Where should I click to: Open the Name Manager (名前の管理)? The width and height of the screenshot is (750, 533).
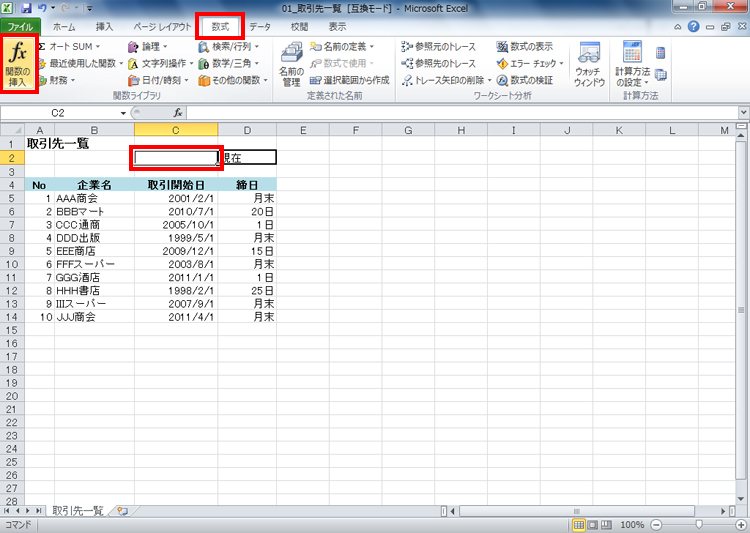(x=291, y=65)
